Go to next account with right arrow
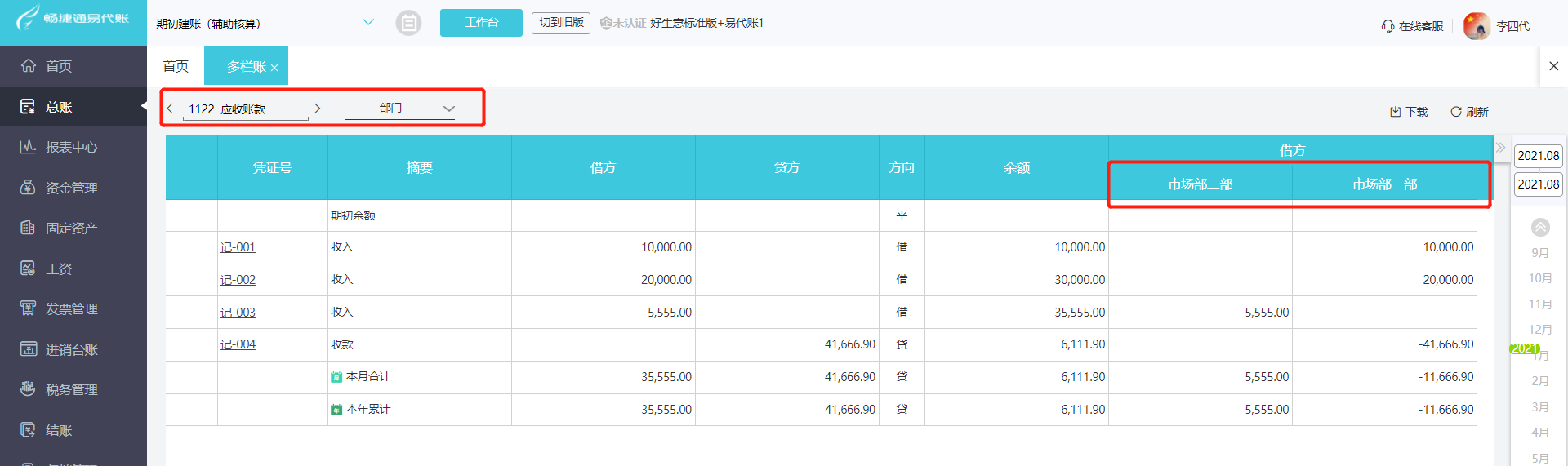 tap(318, 109)
